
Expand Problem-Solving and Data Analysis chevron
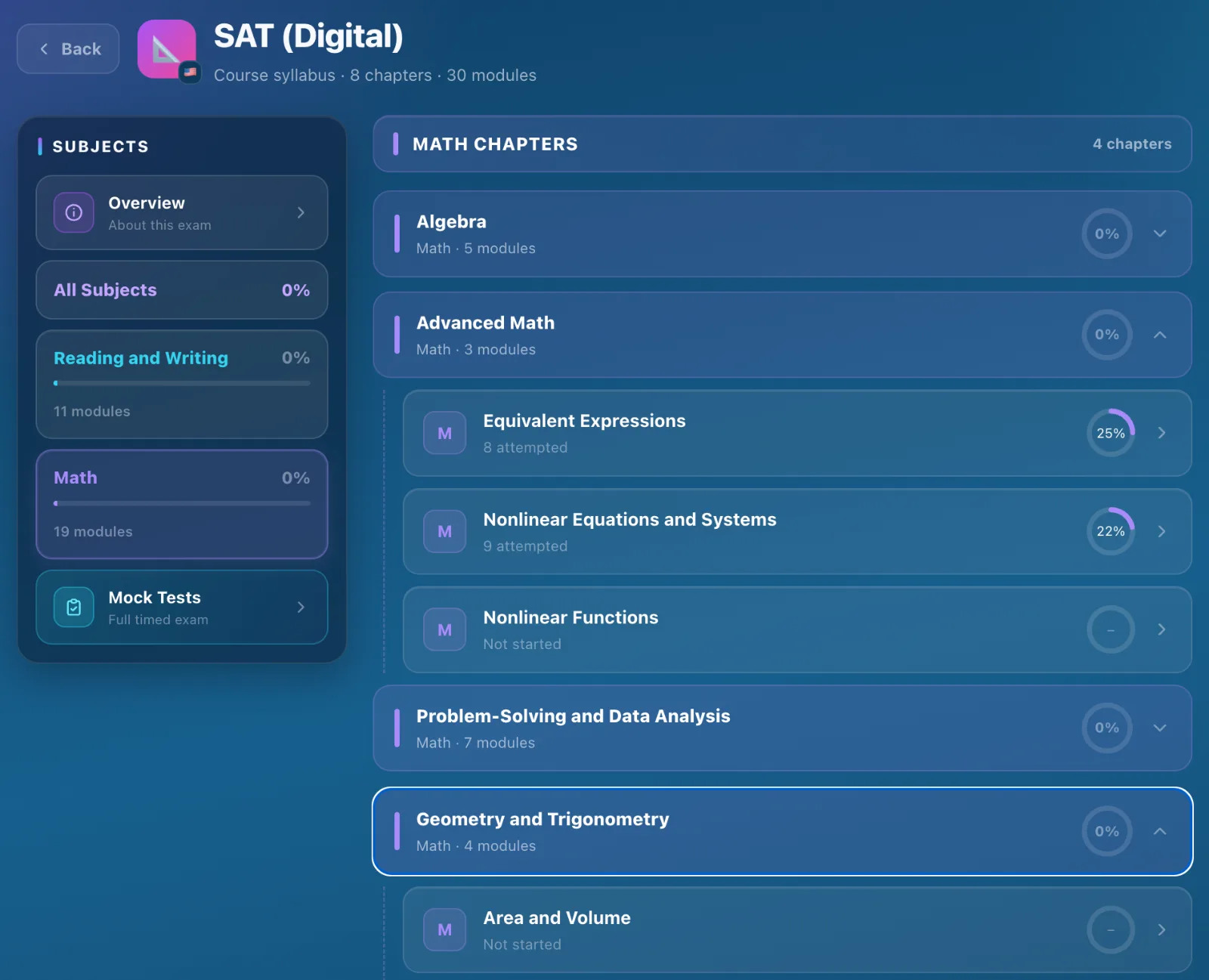point(1160,728)
